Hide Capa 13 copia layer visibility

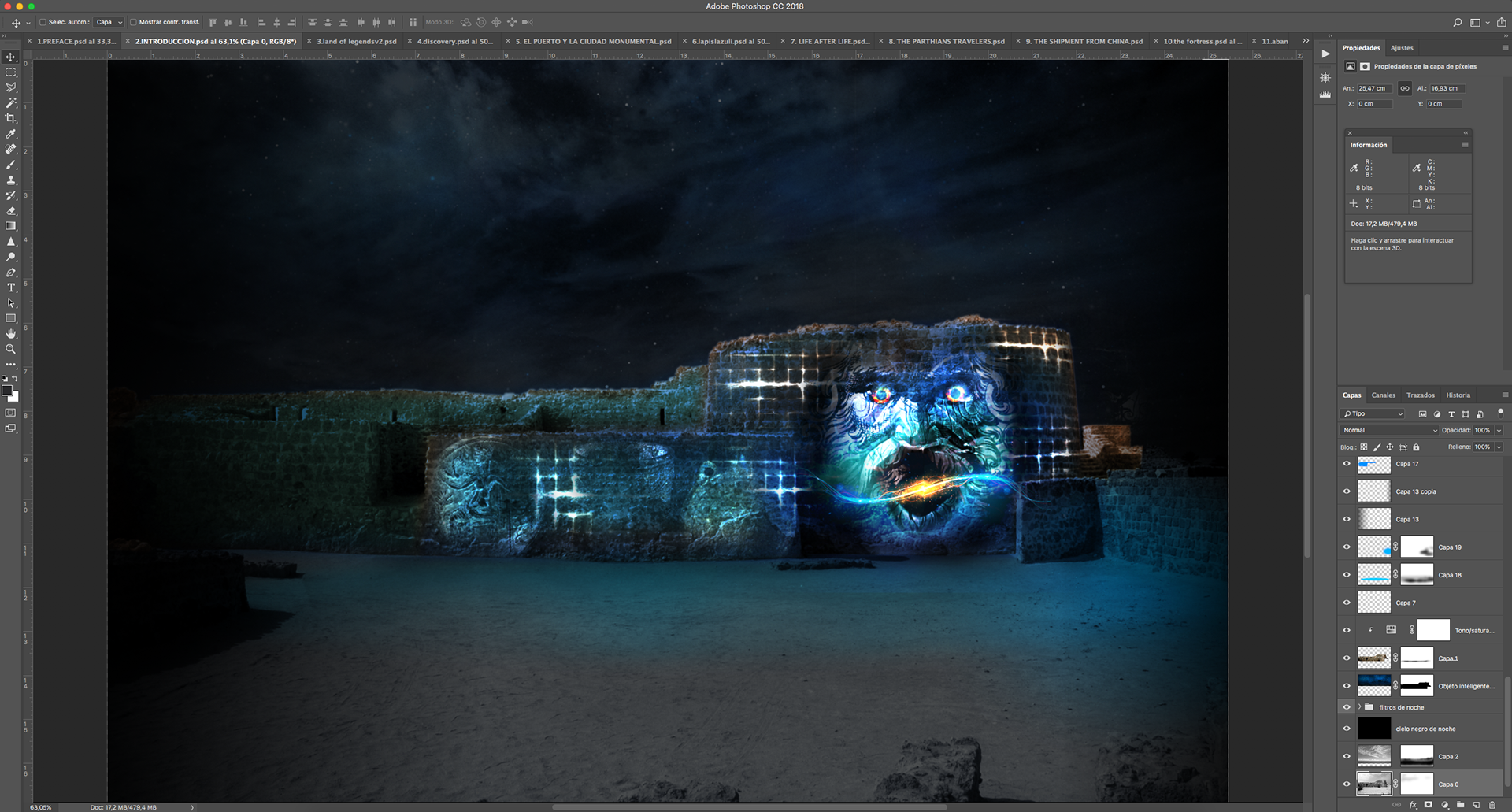(1347, 491)
